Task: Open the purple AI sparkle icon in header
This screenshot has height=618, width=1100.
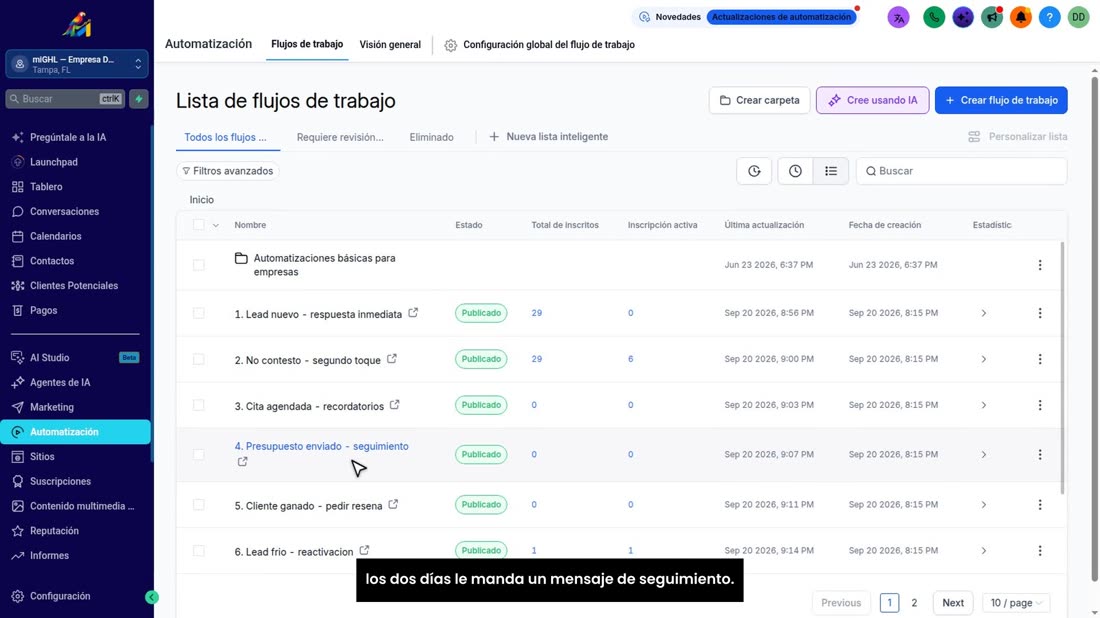Action: [962, 18]
